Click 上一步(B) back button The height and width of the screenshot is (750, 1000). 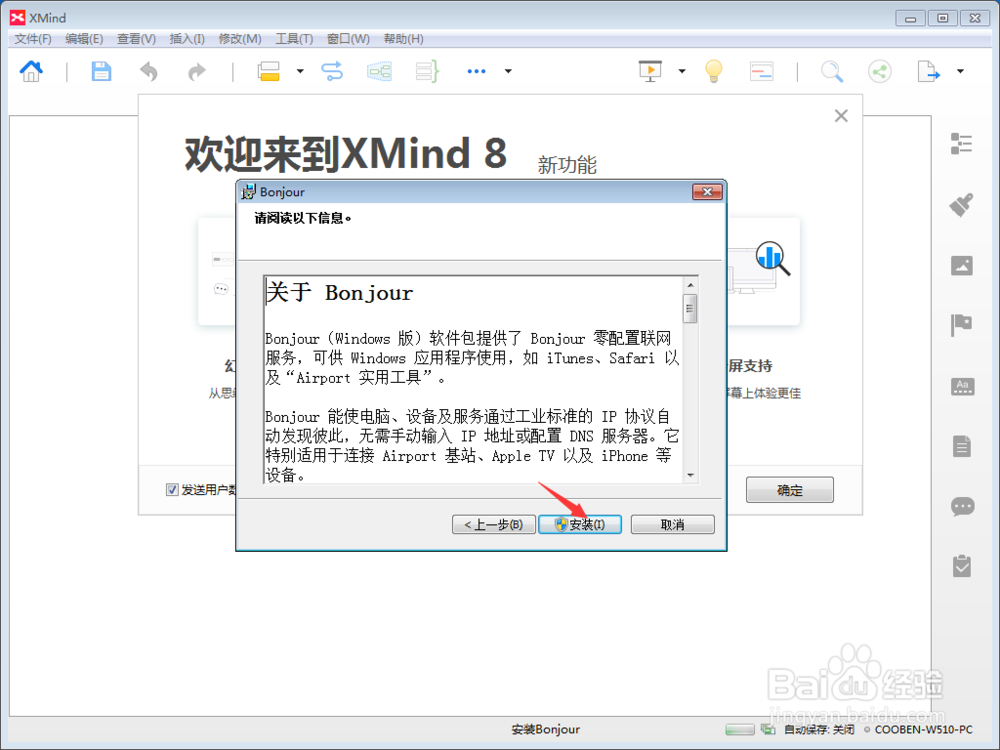(494, 524)
